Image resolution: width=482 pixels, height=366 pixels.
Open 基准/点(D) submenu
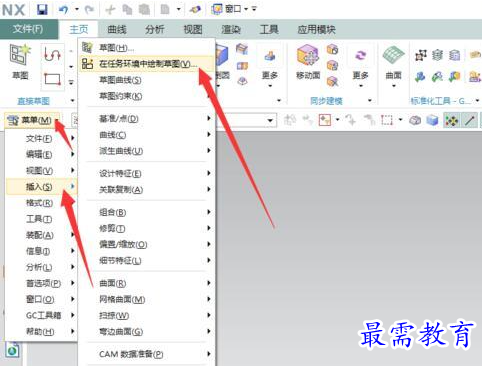click(147, 118)
